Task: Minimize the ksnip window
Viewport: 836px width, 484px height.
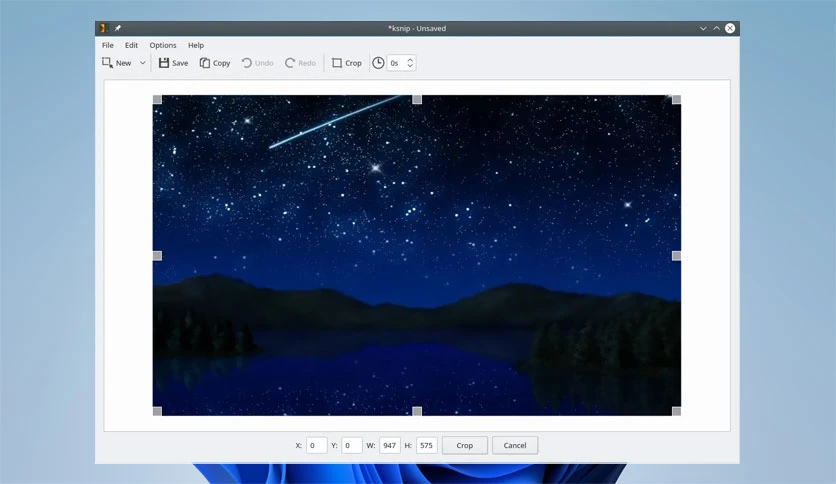Action: point(703,28)
